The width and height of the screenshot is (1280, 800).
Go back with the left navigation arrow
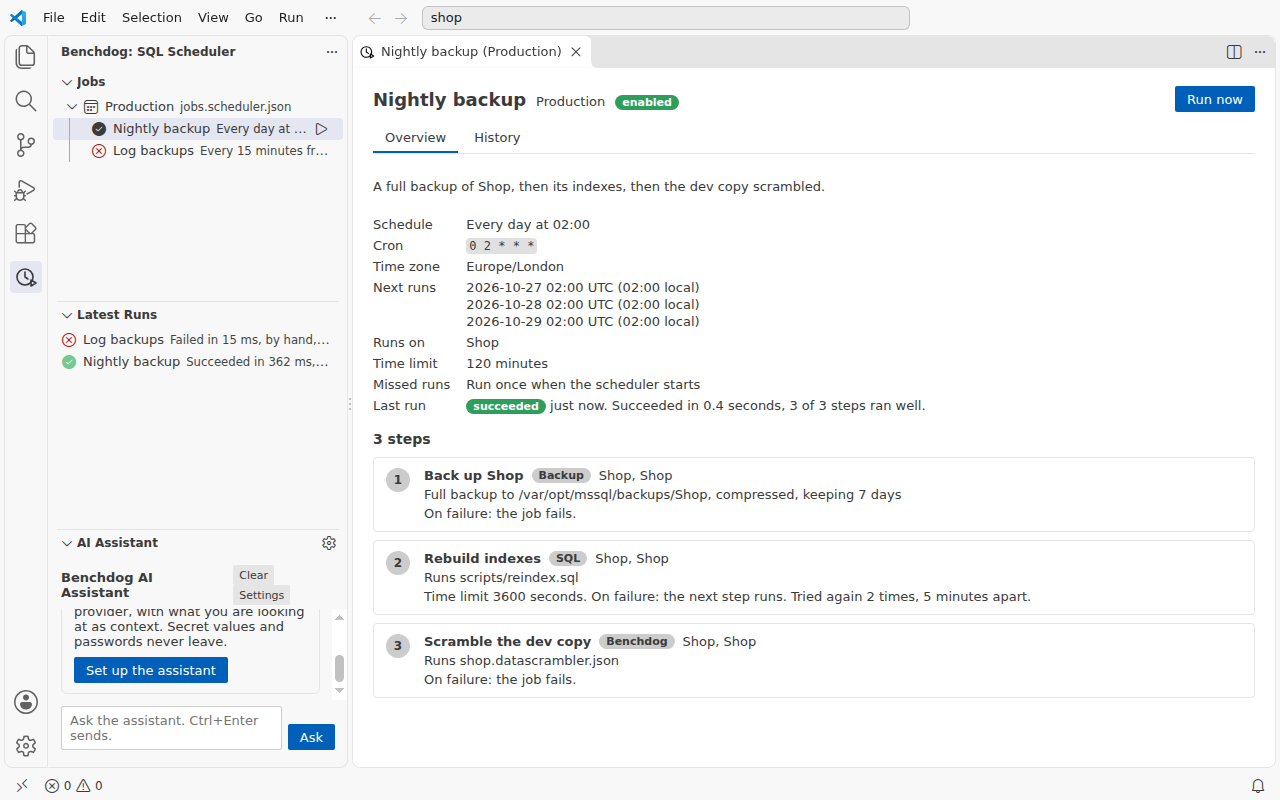click(375, 18)
